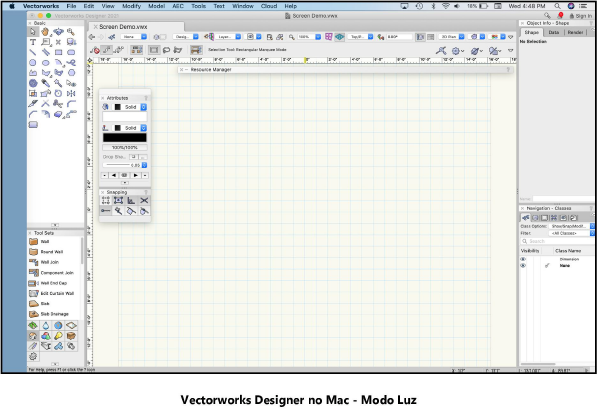Click the black pen color bar
The image size is (597, 416).
[125, 137]
